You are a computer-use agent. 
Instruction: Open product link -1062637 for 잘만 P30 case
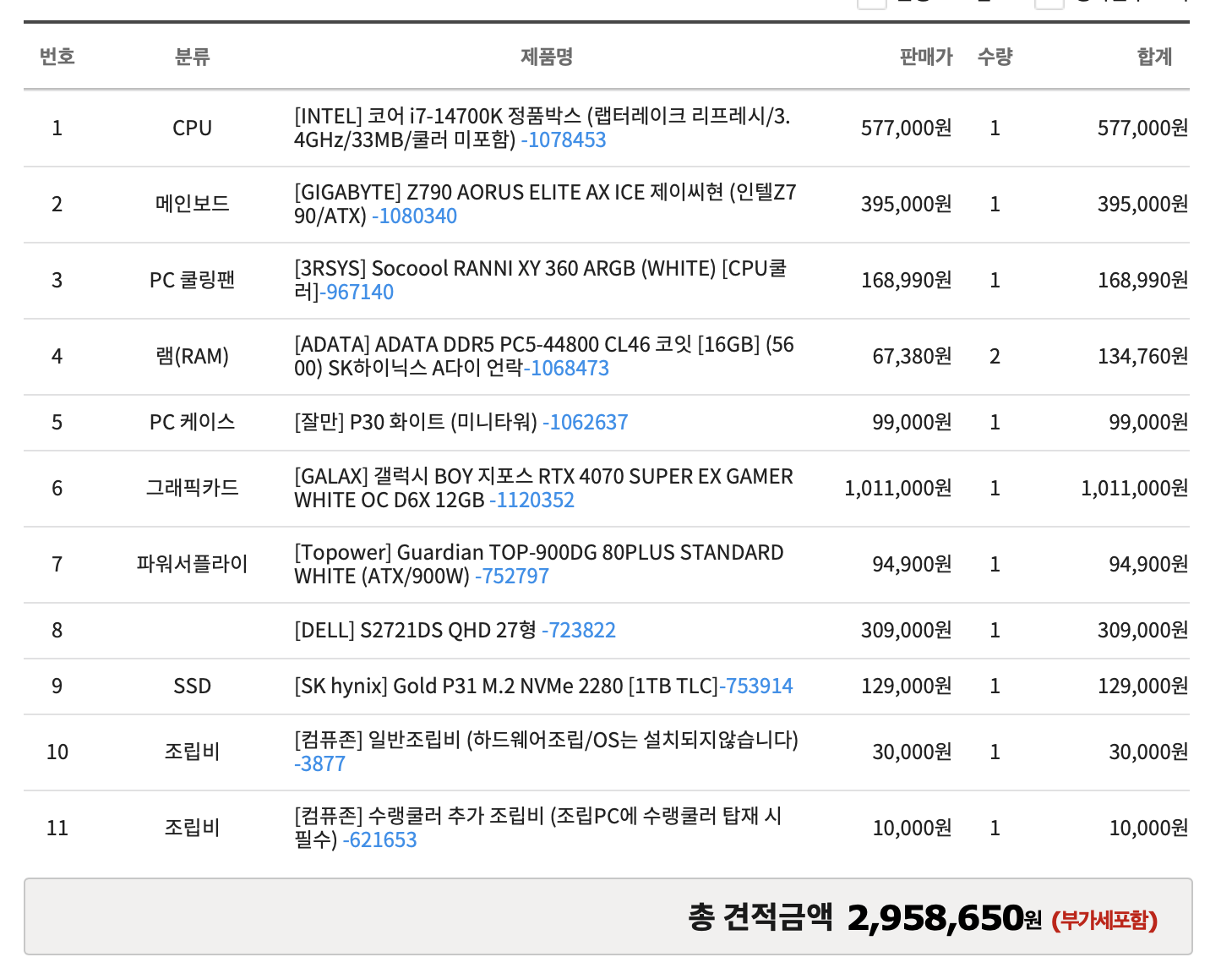(x=586, y=423)
